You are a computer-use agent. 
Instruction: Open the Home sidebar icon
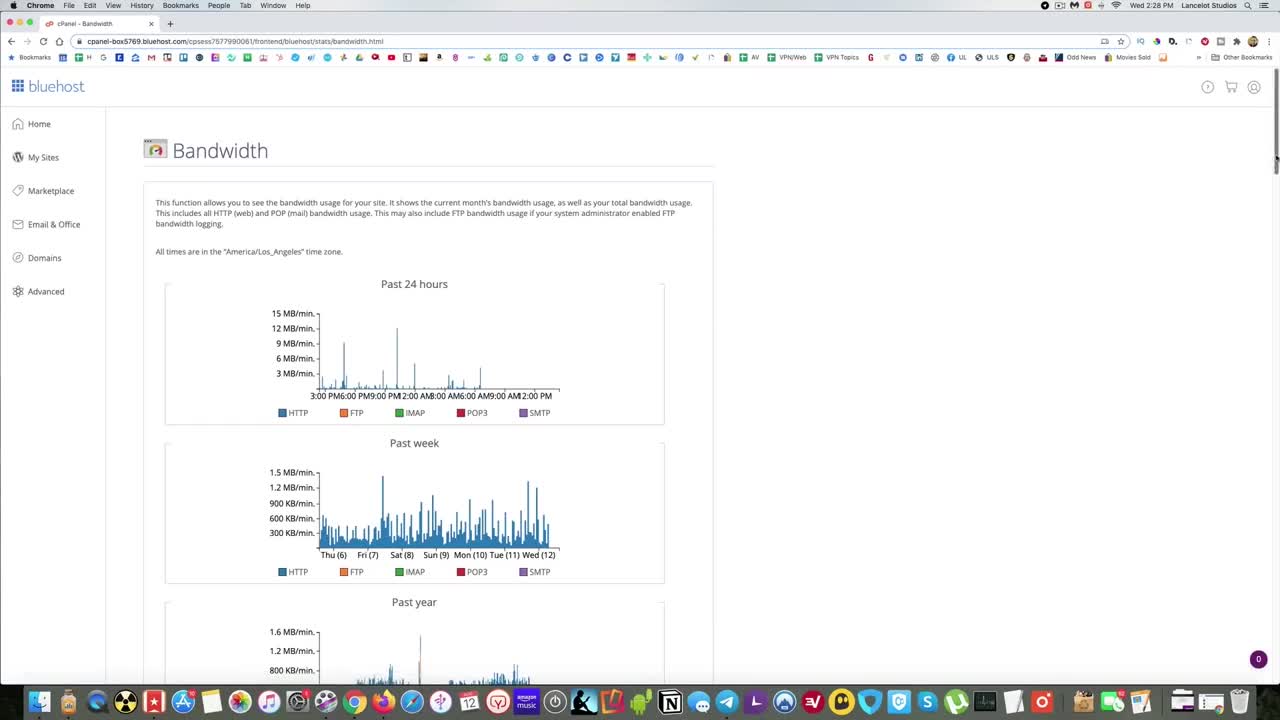coord(18,124)
